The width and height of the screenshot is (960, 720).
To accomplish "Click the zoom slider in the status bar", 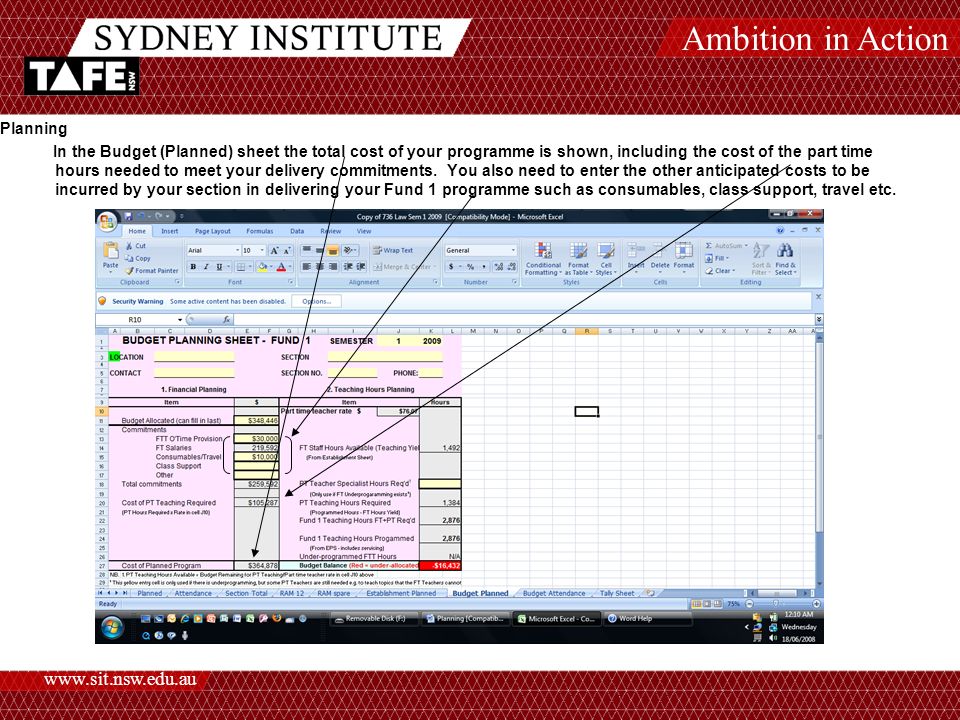I will pos(776,604).
